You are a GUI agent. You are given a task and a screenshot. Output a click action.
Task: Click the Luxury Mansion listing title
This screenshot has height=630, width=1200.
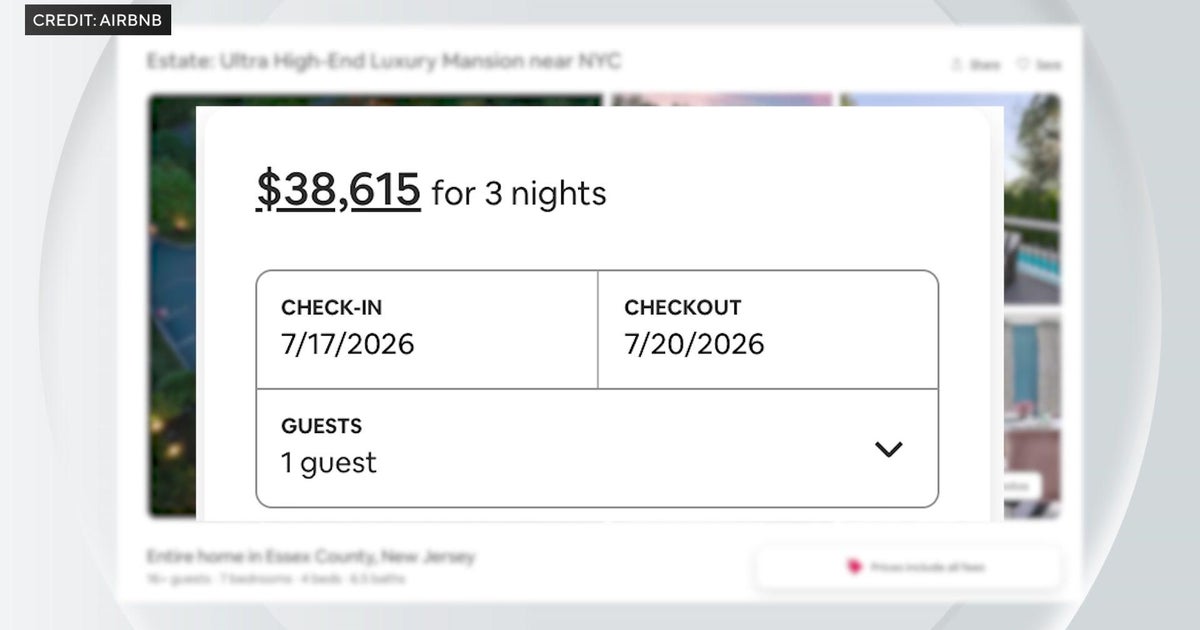tap(383, 62)
